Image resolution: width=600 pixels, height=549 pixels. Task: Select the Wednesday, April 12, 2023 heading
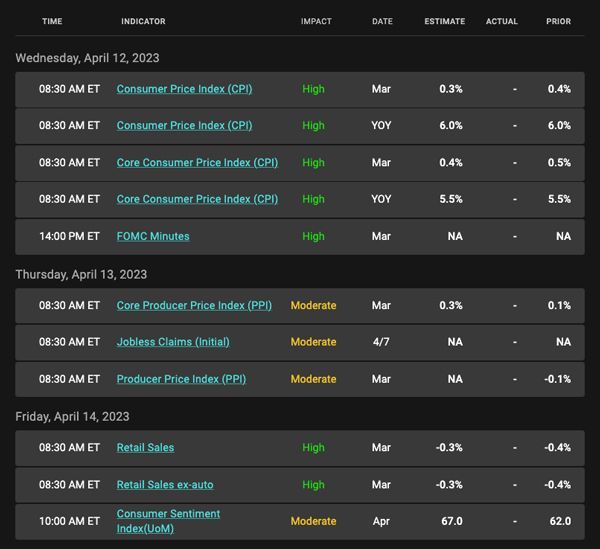click(x=87, y=58)
